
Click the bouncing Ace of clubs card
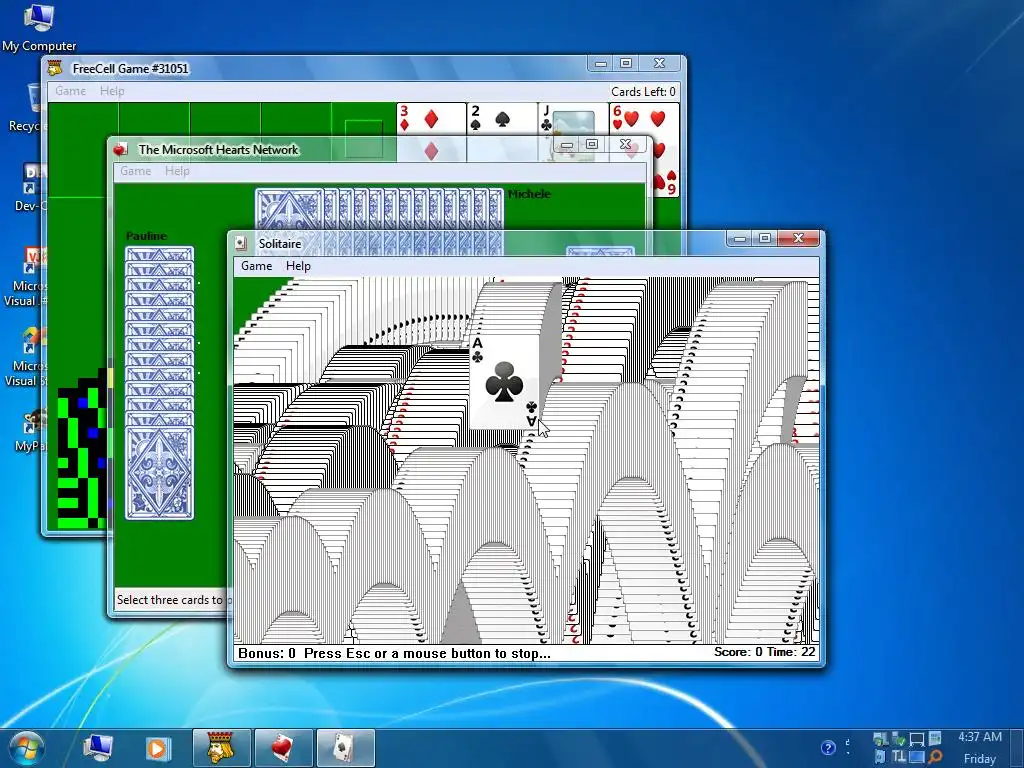[504, 382]
